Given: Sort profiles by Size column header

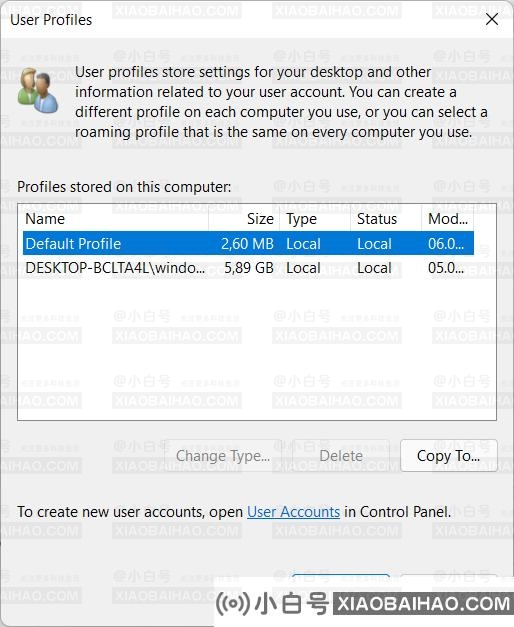Looking at the screenshot, I should coord(244,219).
